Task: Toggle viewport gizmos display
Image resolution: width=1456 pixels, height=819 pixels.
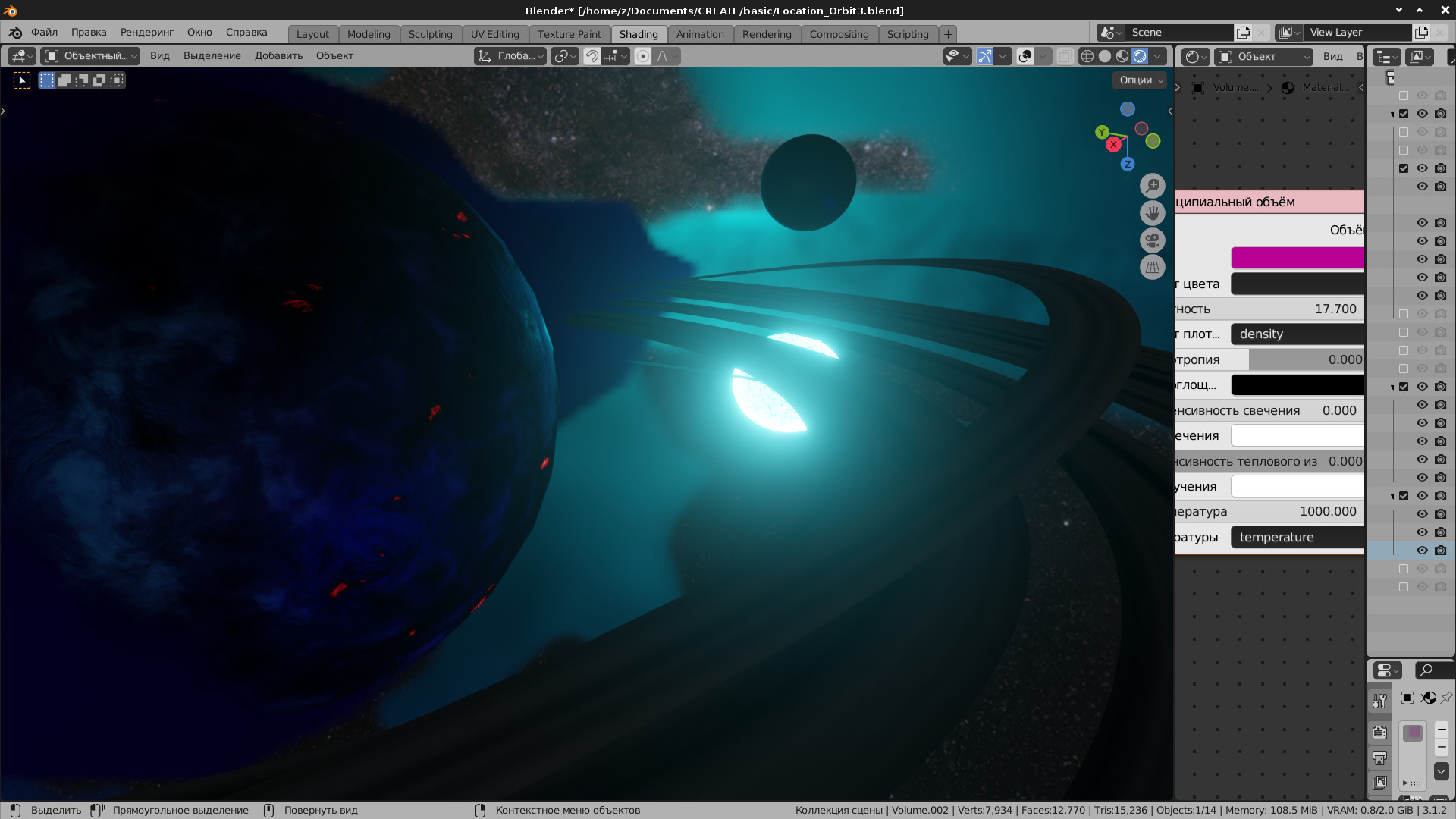Action: coord(984,56)
